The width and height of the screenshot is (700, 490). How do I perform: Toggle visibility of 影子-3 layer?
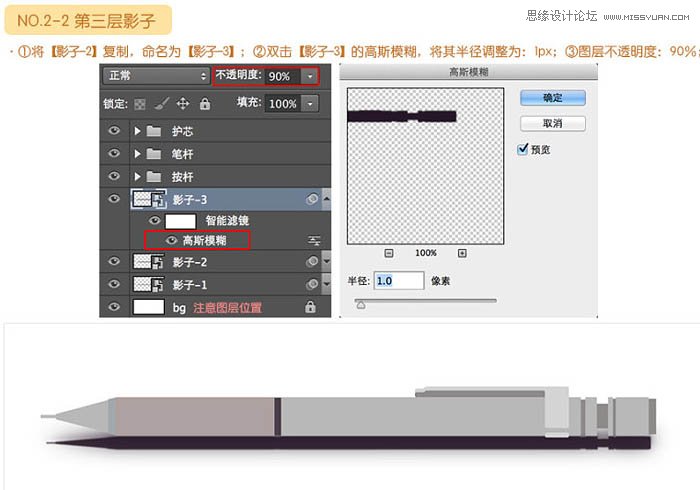(114, 199)
